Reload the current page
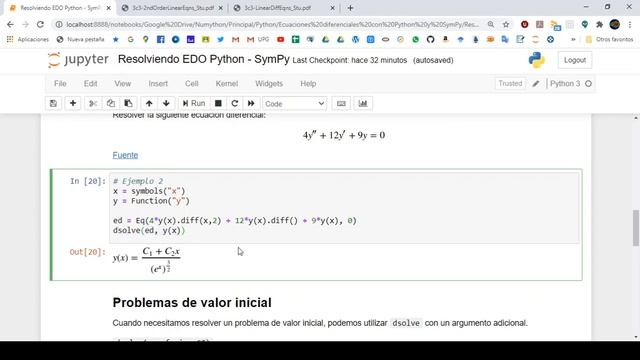Viewport: 640px width, 360px height. coord(40,24)
